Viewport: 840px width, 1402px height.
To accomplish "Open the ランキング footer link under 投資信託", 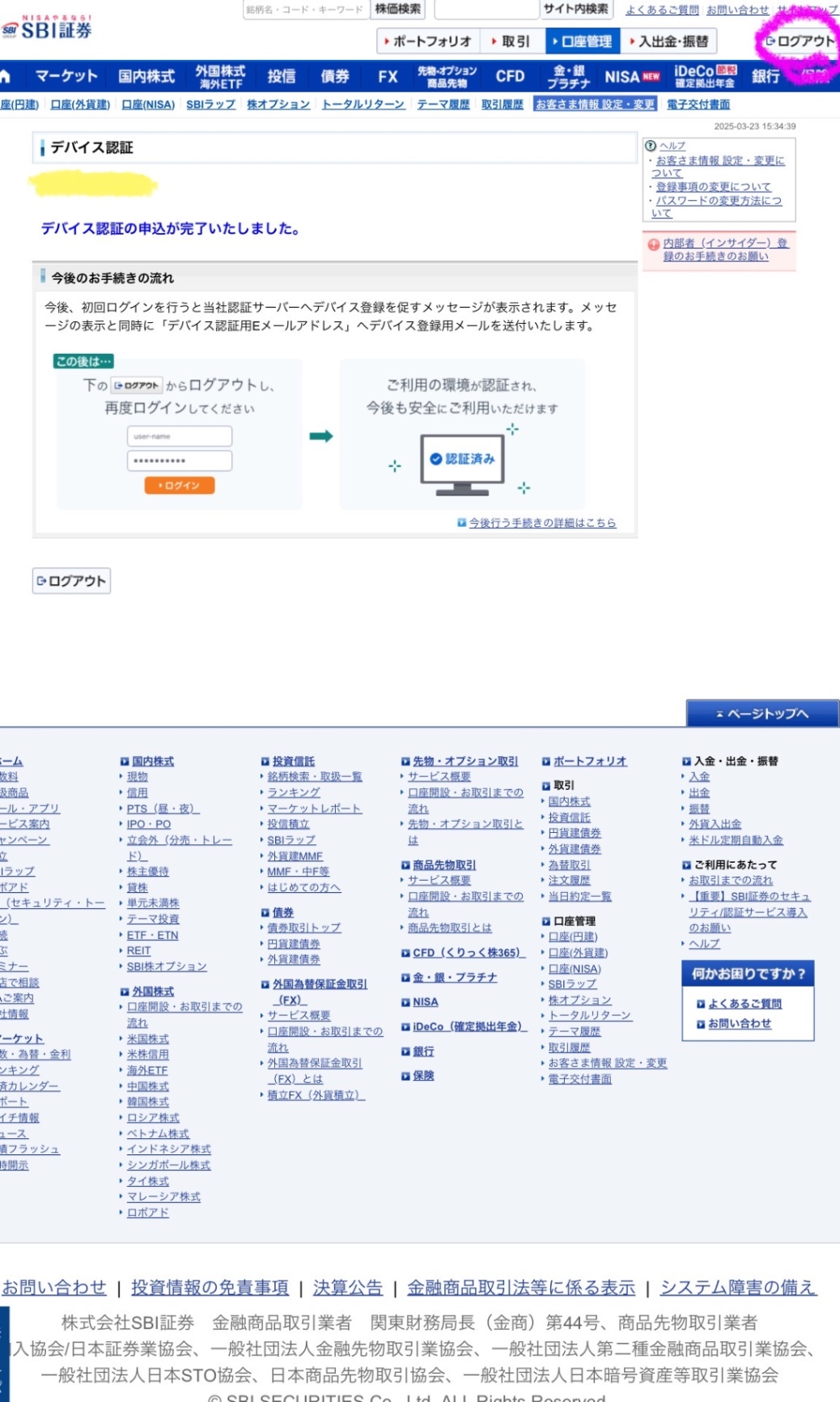I will tap(294, 792).
